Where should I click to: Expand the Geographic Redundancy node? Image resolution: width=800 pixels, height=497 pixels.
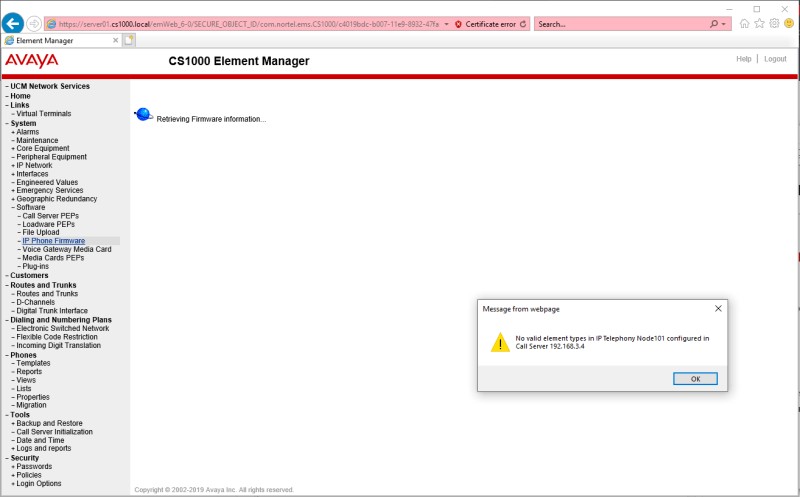[x=13, y=199]
